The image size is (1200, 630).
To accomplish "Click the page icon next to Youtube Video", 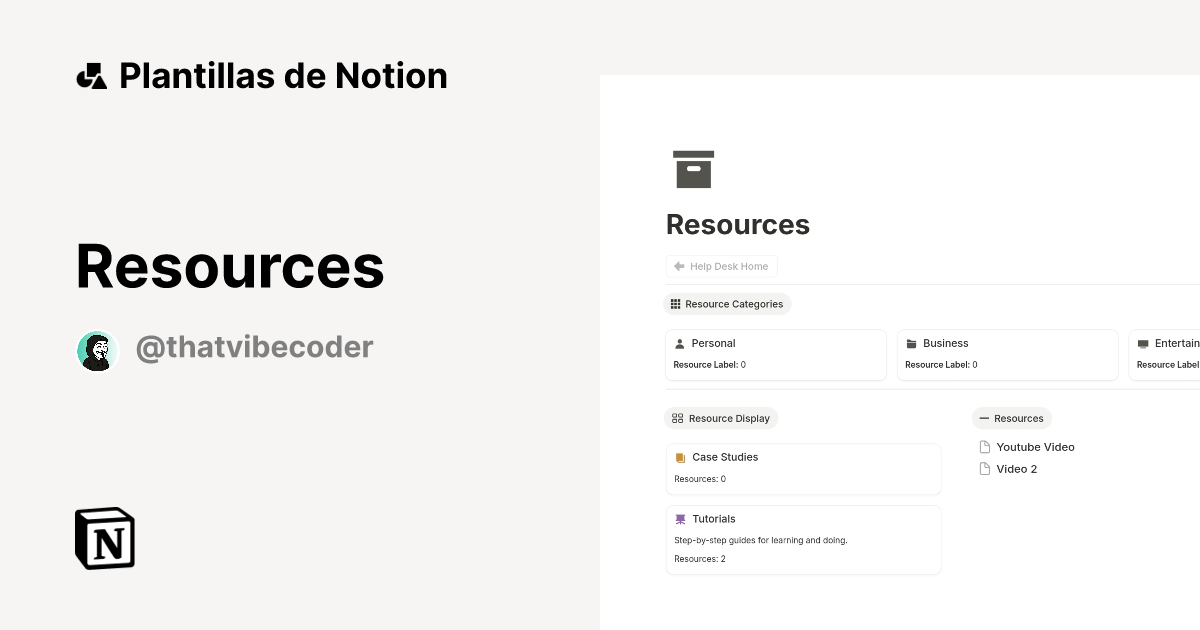I will pos(985,447).
